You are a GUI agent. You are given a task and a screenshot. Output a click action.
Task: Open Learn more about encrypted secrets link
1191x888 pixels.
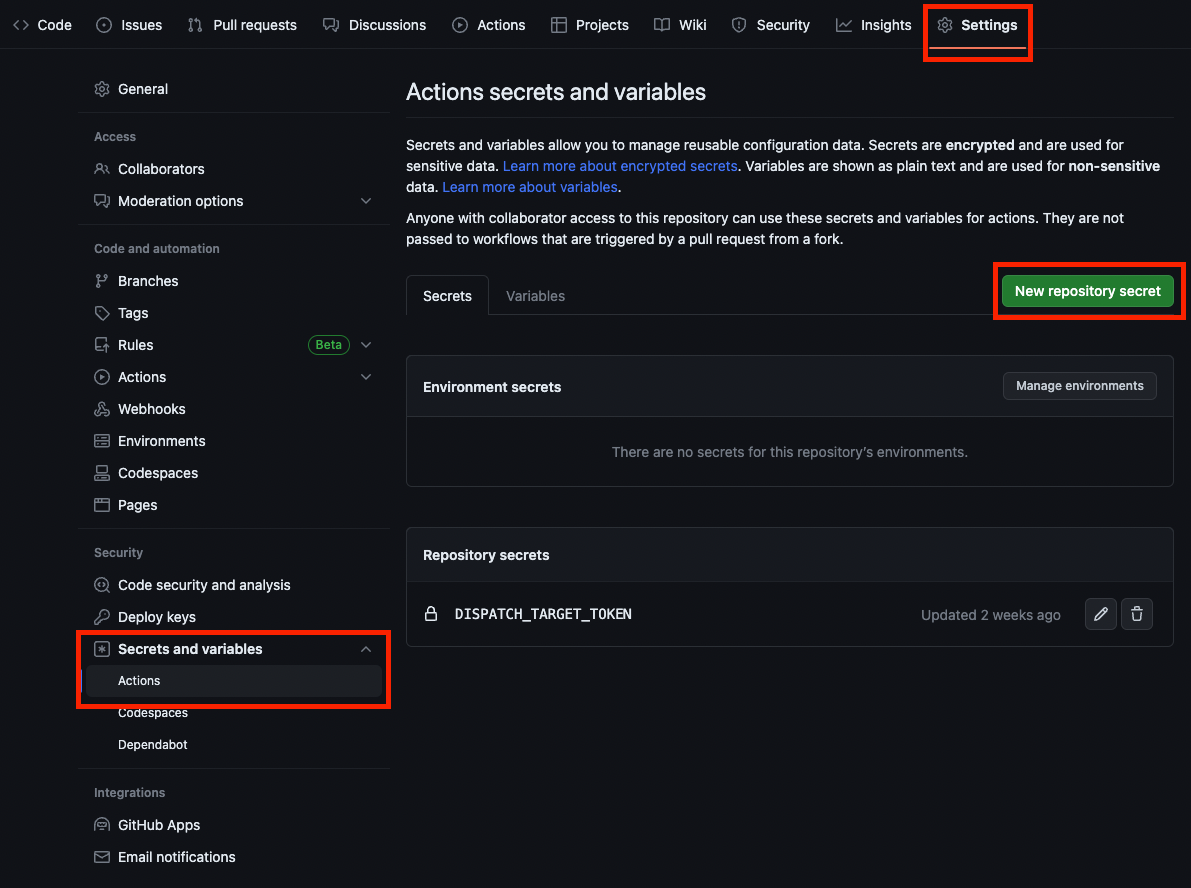[x=620, y=166]
